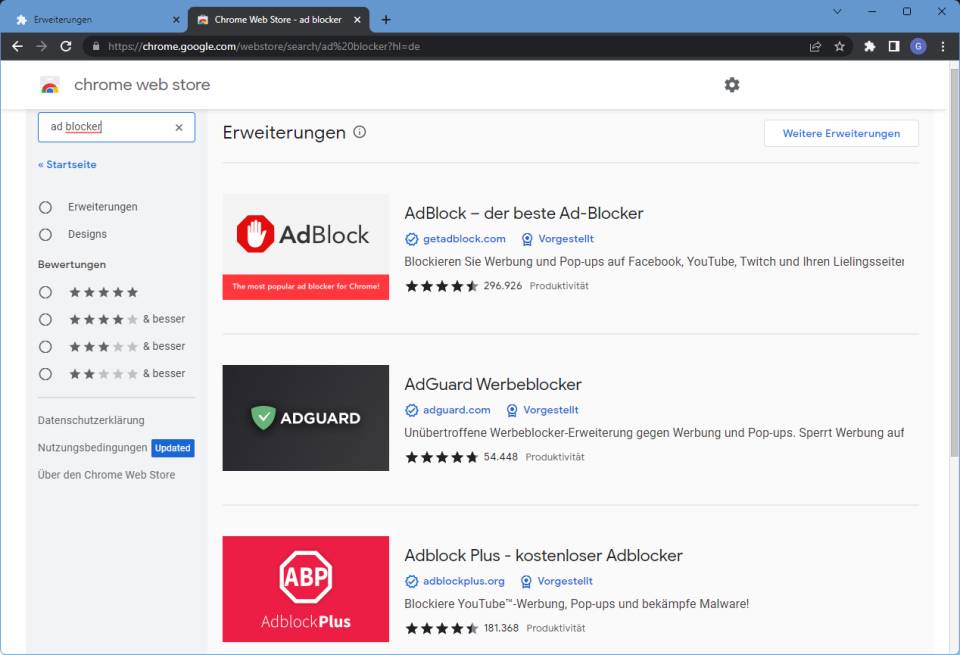Click the page vertical scrollbar
The width and height of the screenshot is (960, 655).
pos(954,263)
